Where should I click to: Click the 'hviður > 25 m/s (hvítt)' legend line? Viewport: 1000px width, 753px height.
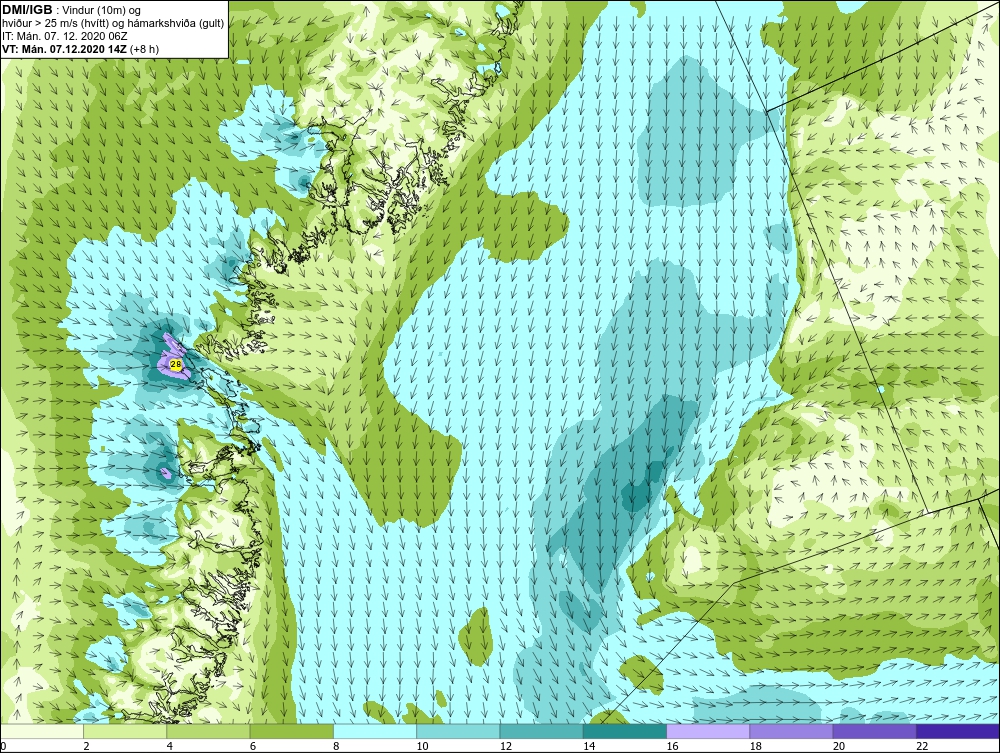click(x=114, y=24)
